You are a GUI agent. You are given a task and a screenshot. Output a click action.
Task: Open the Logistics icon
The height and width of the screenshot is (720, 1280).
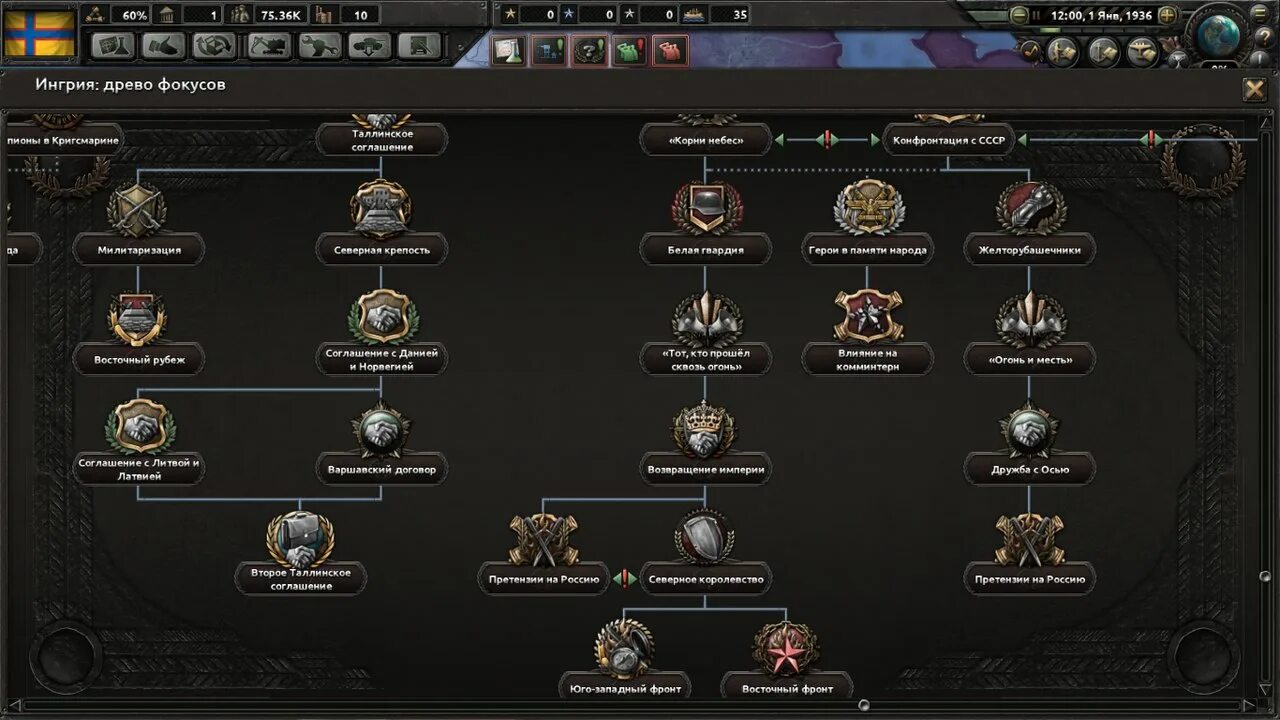tap(419, 46)
